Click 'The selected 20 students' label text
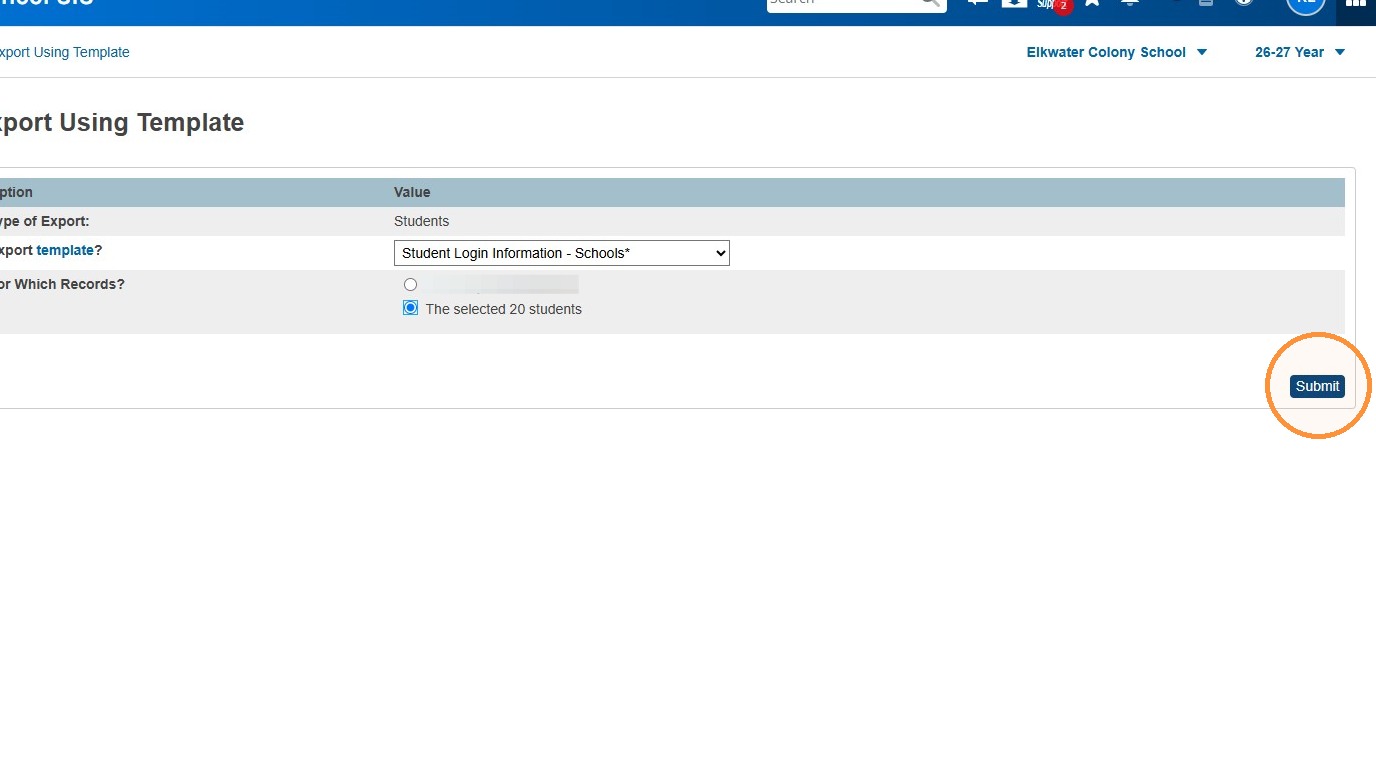Screen dimensions: 1376x769 pyautogui.click(x=503, y=309)
